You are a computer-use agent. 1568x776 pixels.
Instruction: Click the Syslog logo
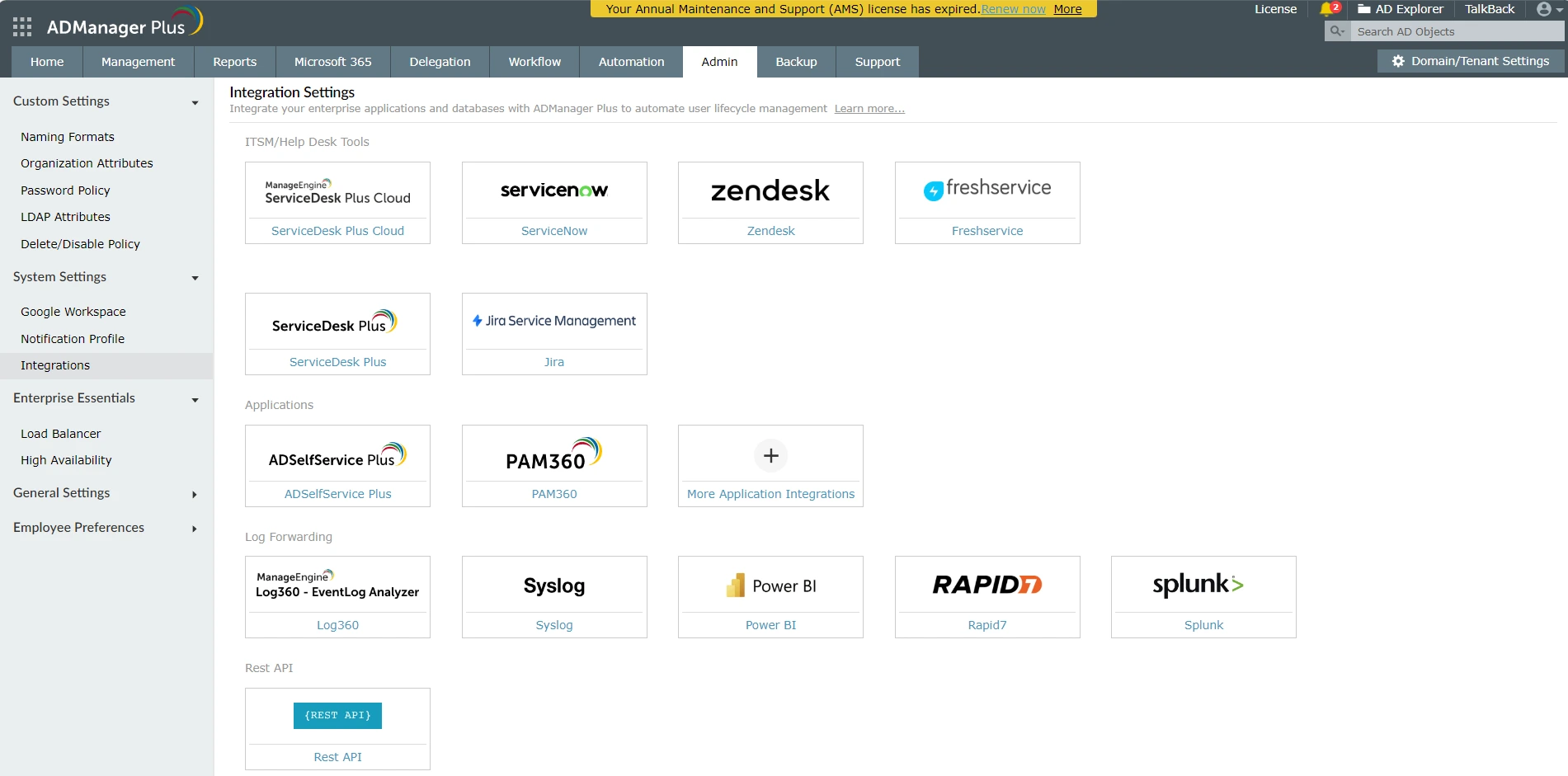(x=554, y=586)
